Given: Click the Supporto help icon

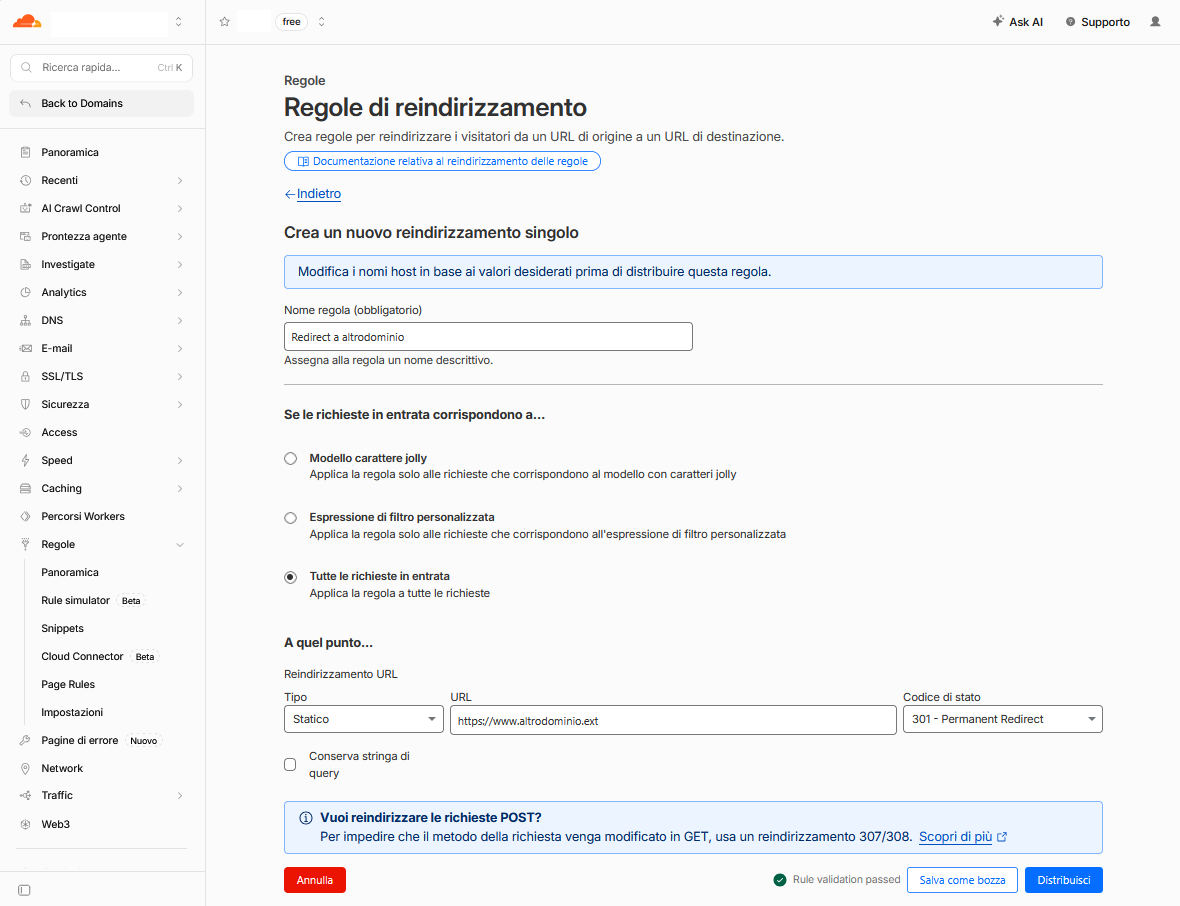Looking at the screenshot, I should click(1070, 22).
